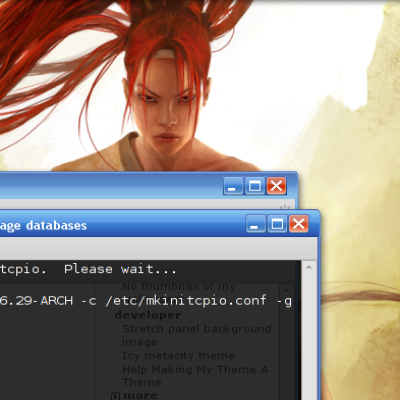400x400 pixels.
Task: Click the inner dimmed panel scroll arrow
Action: click(287, 290)
